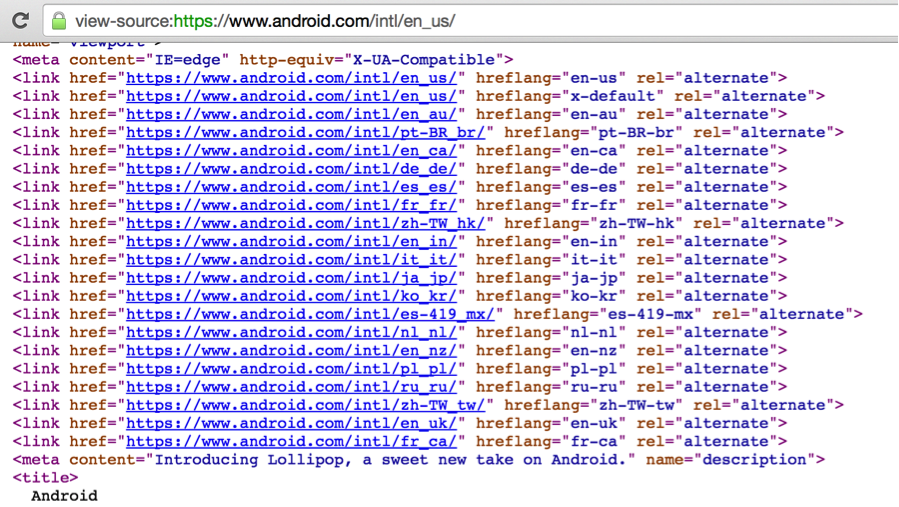This screenshot has height=507, width=899.
Task: Open the pt-BR_br intl link
Action: coord(305,132)
